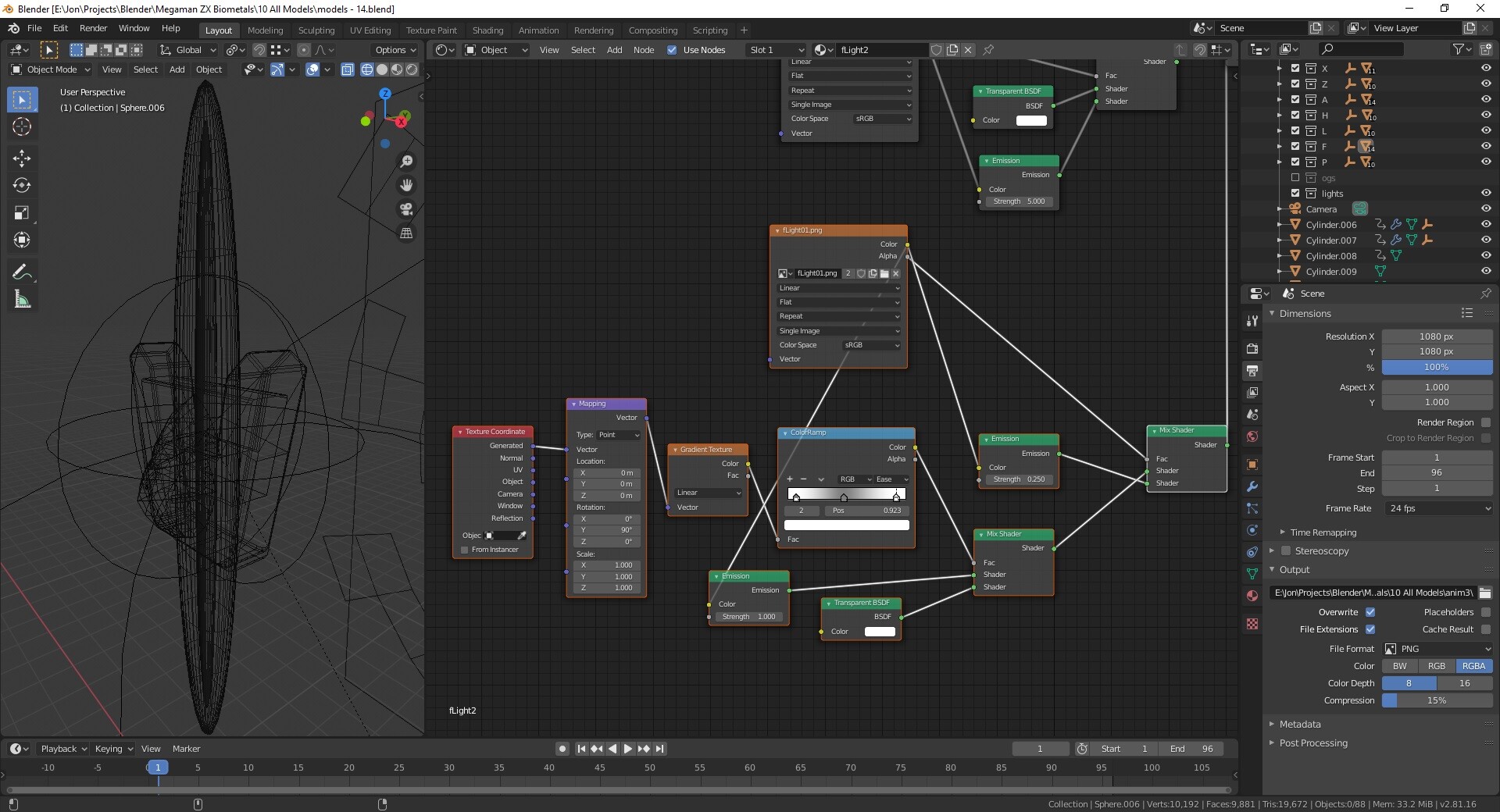Open the Physics properties tab
This screenshot has width=1500, height=812.
1252,530
